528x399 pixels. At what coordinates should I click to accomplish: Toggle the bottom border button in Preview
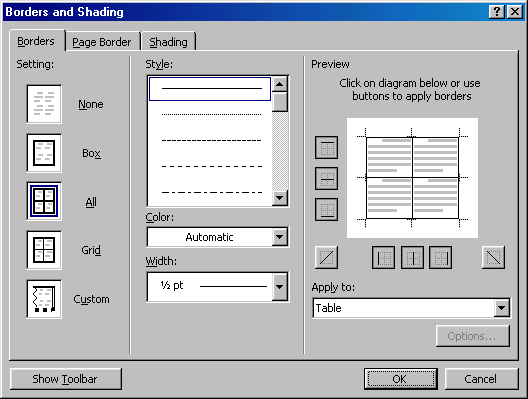point(326,209)
